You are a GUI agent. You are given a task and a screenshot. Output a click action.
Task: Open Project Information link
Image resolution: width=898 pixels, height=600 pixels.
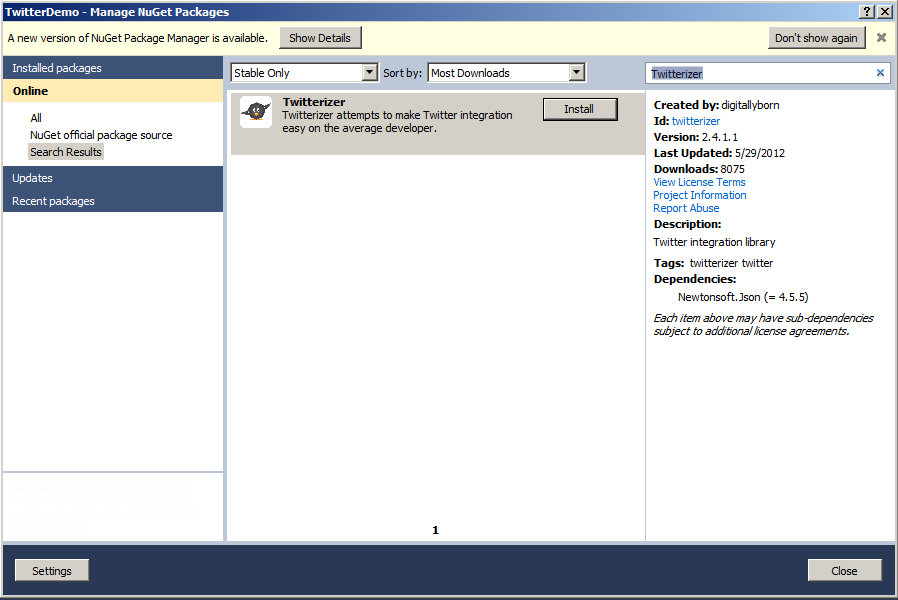pos(700,195)
